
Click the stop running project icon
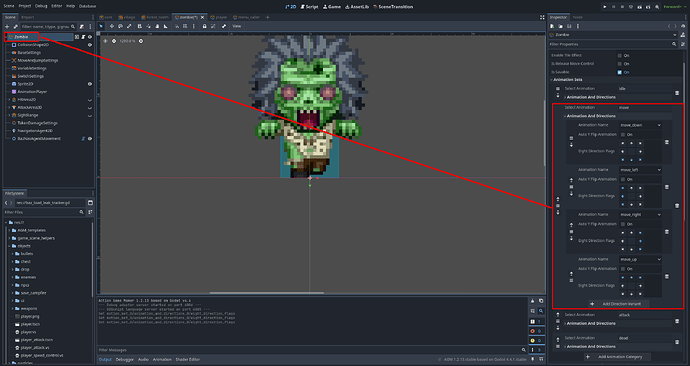[x=622, y=7]
